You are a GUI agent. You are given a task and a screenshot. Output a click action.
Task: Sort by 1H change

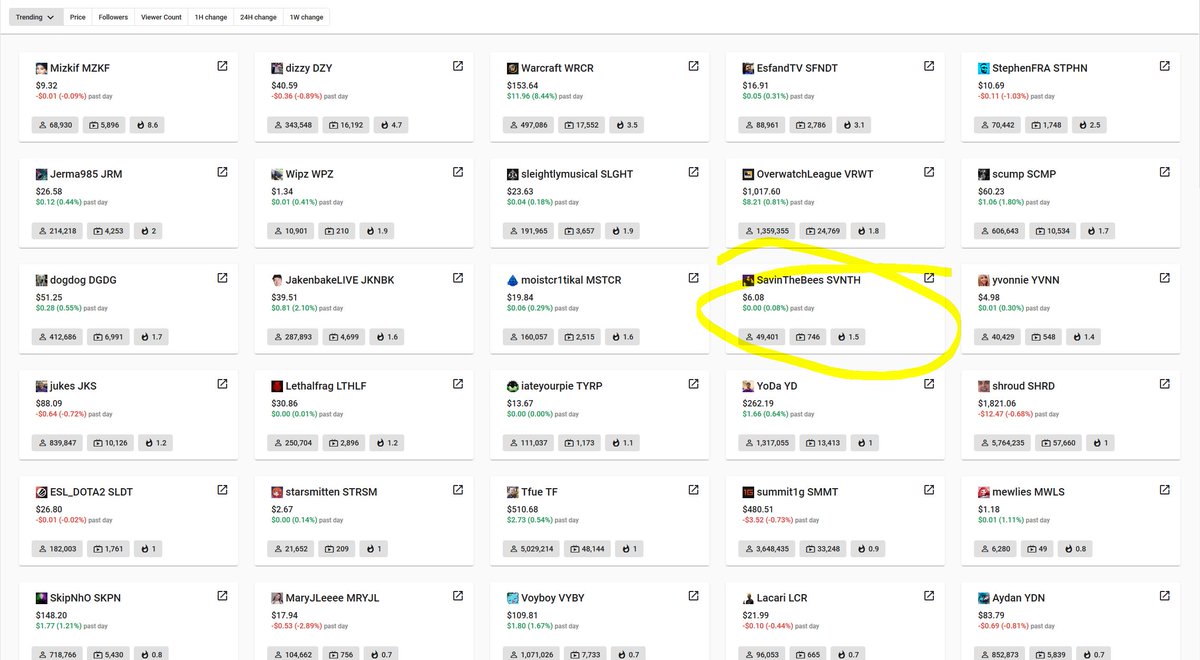(x=211, y=17)
